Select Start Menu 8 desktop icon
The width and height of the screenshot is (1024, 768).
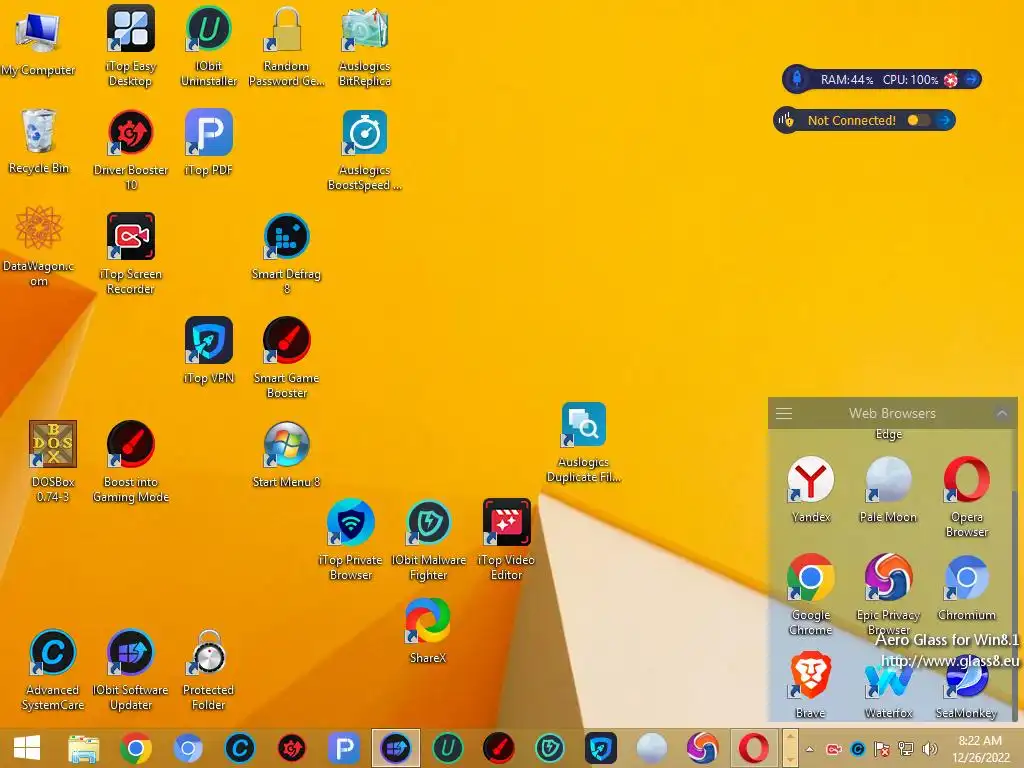[x=286, y=454]
